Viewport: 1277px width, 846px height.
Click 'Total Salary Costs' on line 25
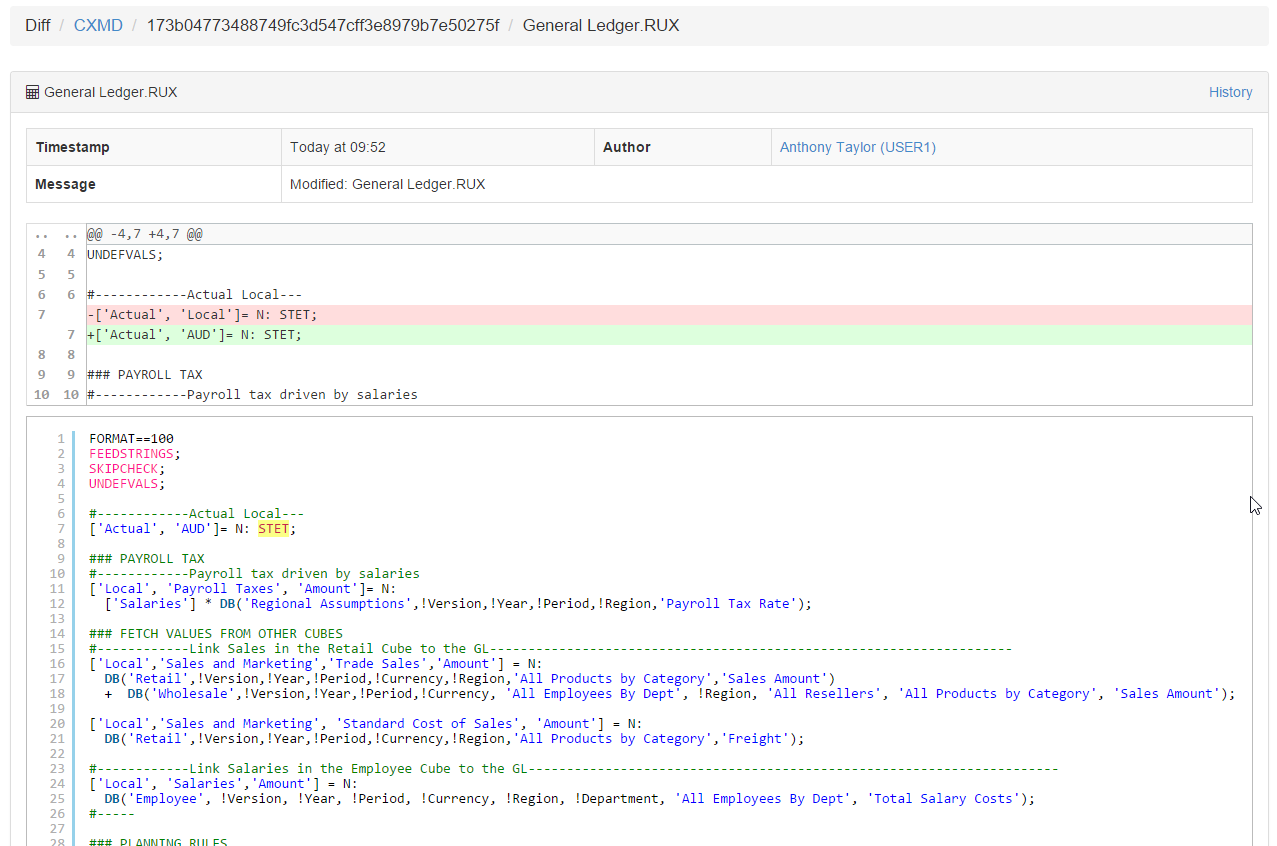(x=945, y=798)
